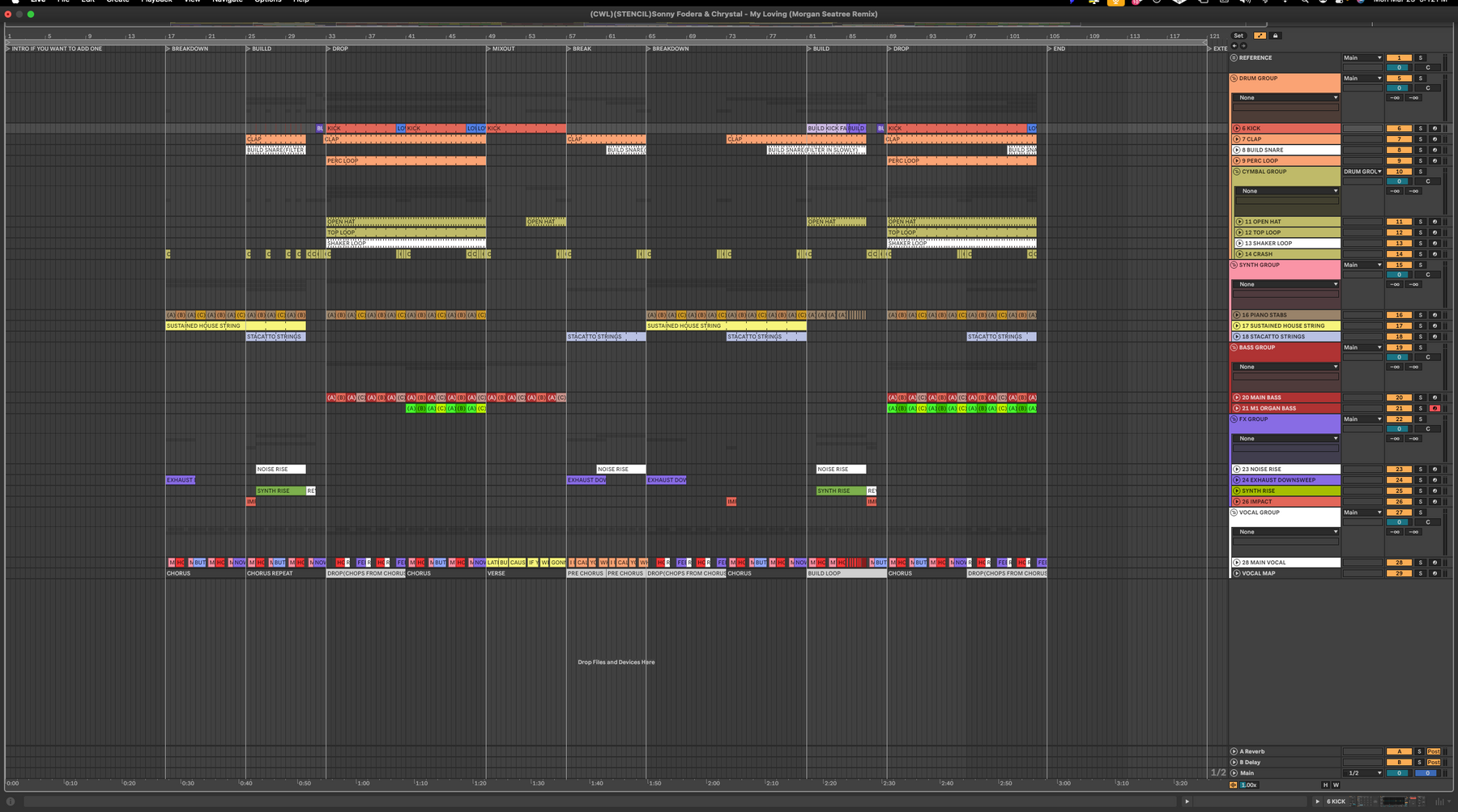Adjust Main track volume slider
The image size is (1458, 812).
click(1399, 773)
